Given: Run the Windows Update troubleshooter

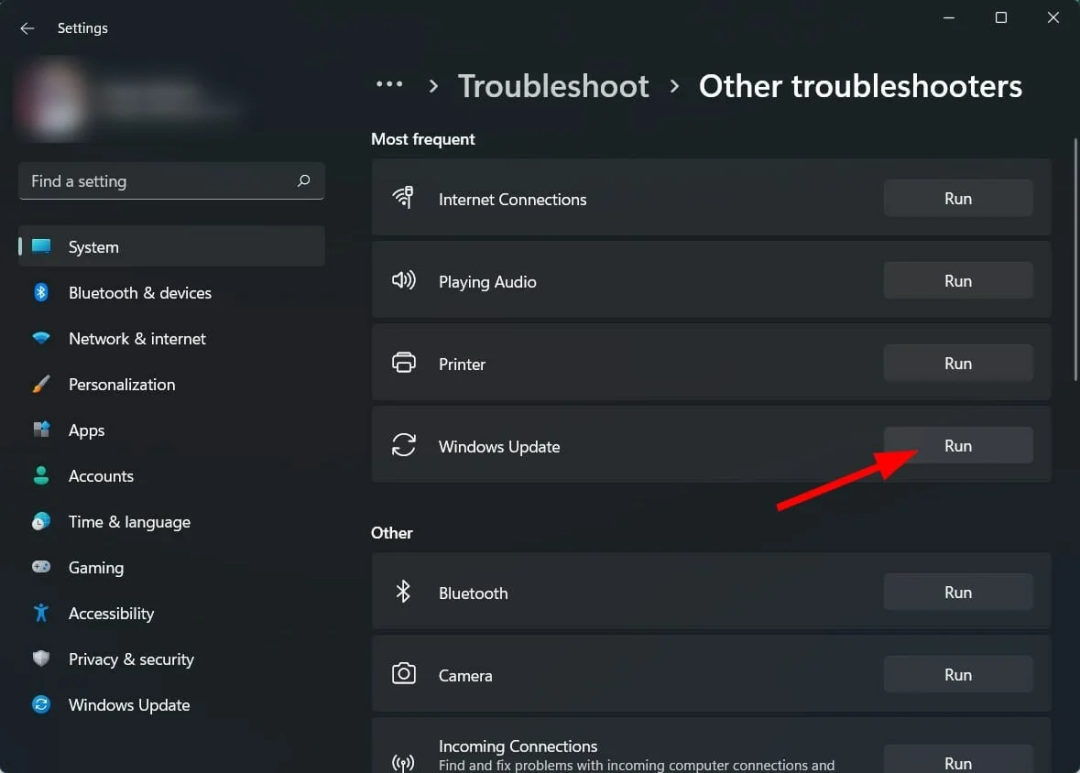Looking at the screenshot, I should pos(957,446).
